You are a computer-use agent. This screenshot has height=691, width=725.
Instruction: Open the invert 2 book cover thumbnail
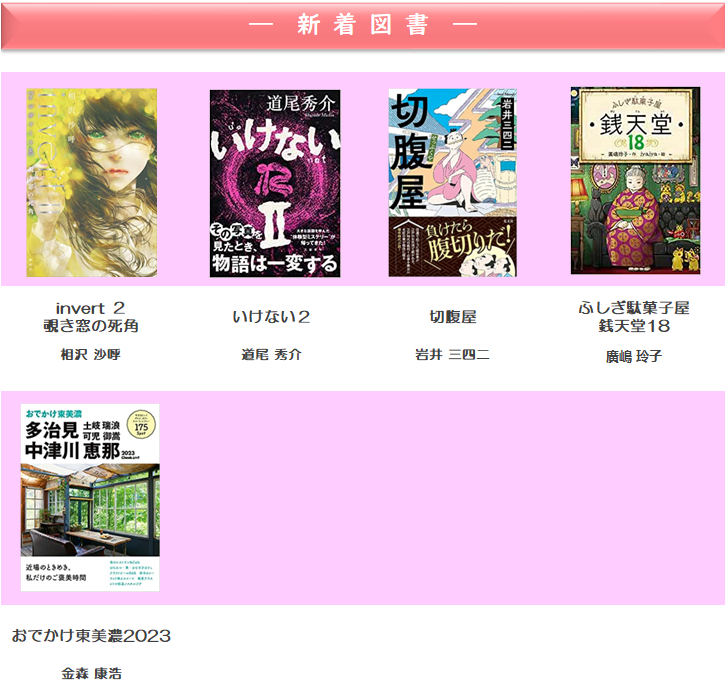92,183
